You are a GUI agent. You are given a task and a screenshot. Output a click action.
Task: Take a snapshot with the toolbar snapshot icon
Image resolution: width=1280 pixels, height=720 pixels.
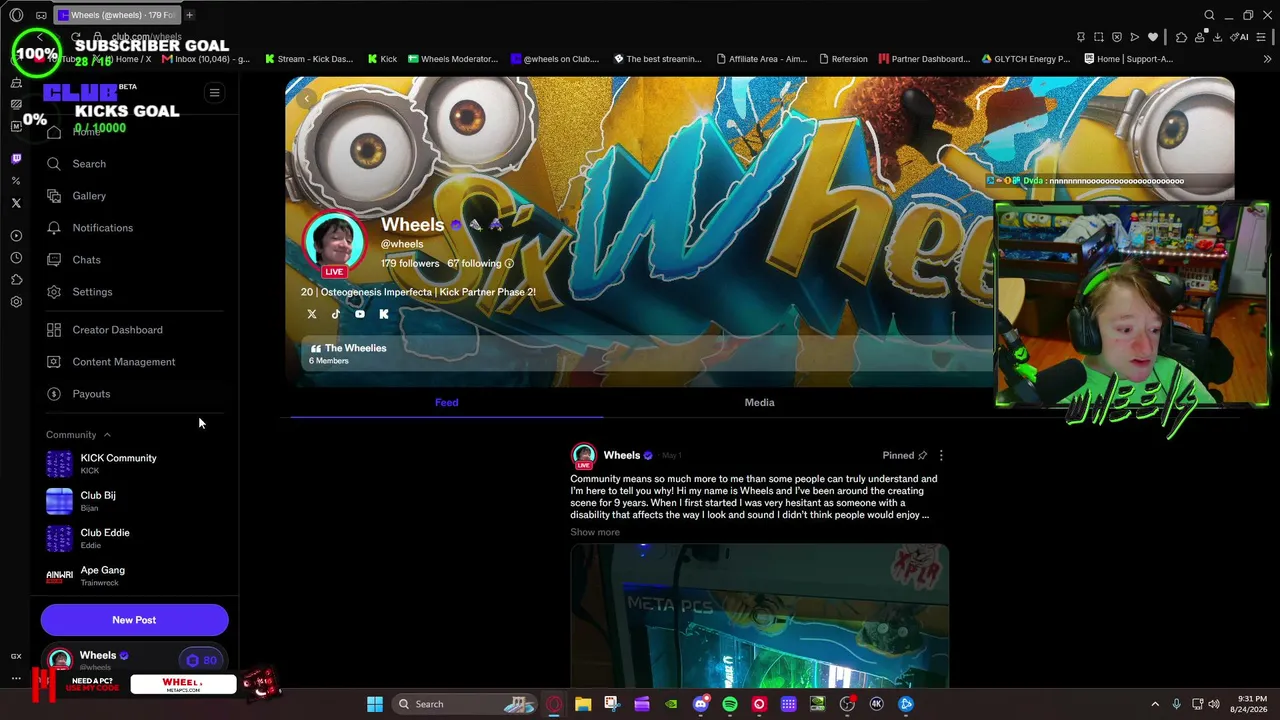pos(1099,37)
